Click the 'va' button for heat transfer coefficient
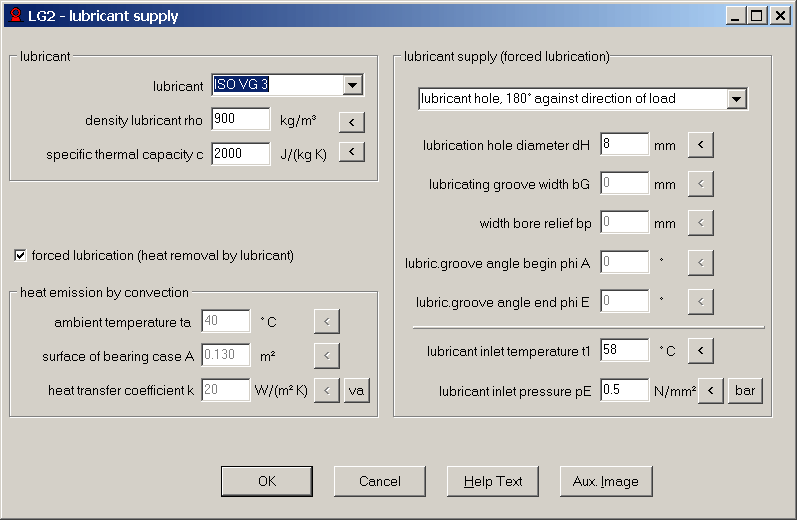The height and width of the screenshot is (520, 797). [x=357, y=390]
